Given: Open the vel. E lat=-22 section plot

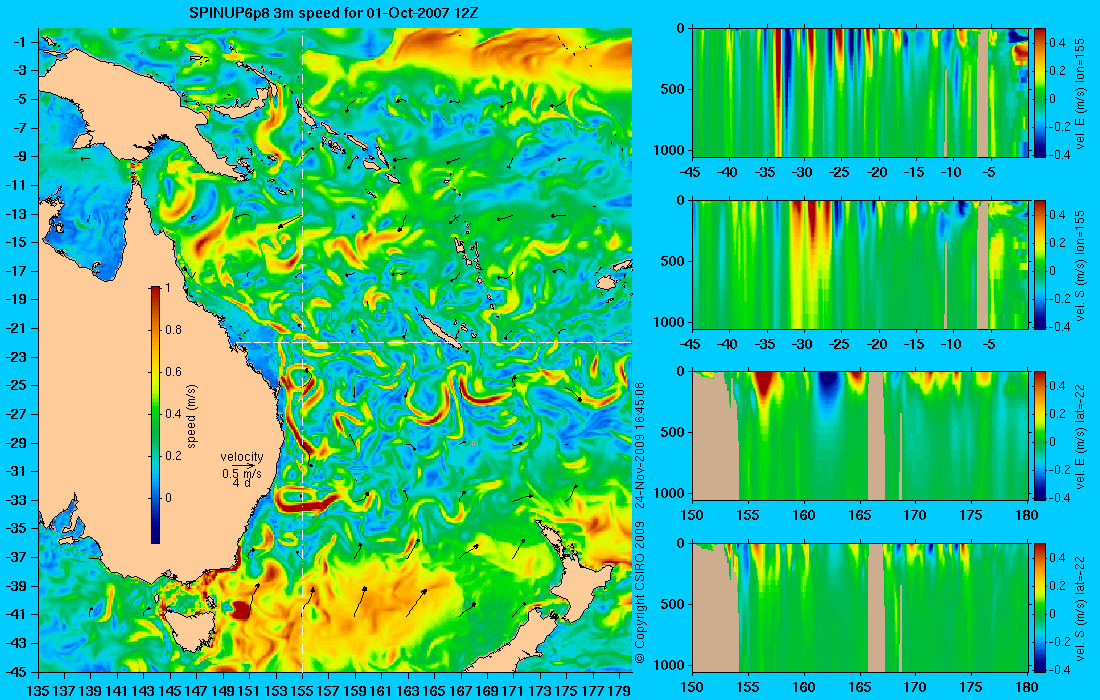Looking at the screenshot, I should click(860, 436).
